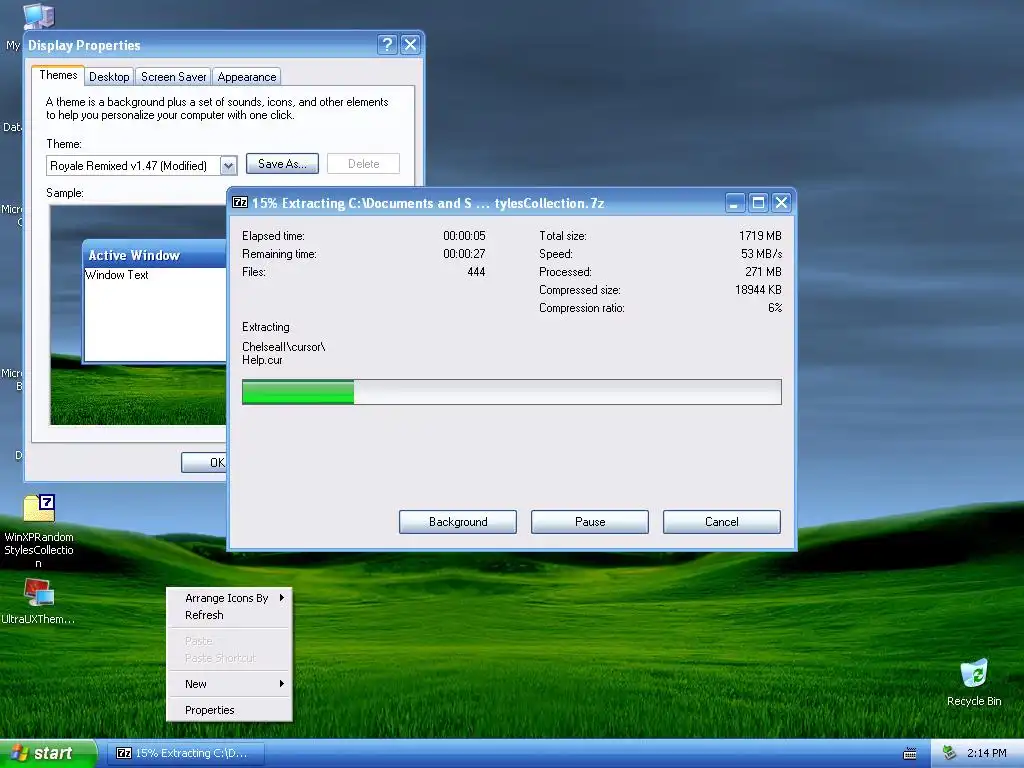Click the Royale Remixed theme combo box
Screen dimensions: 1024x768
[141, 166]
